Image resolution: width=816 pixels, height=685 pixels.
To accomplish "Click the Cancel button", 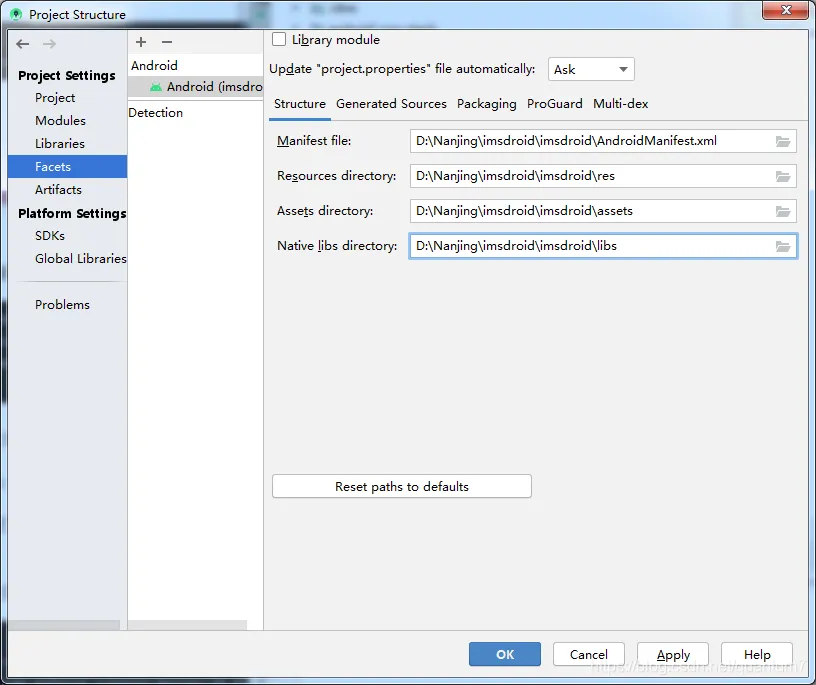I will coord(589,654).
